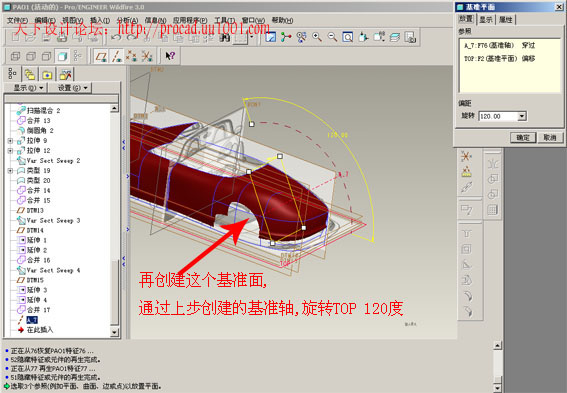Viewport: 567px width, 393px height.
Task: Click the Repaint screen icon
Action: coord(270,37)
